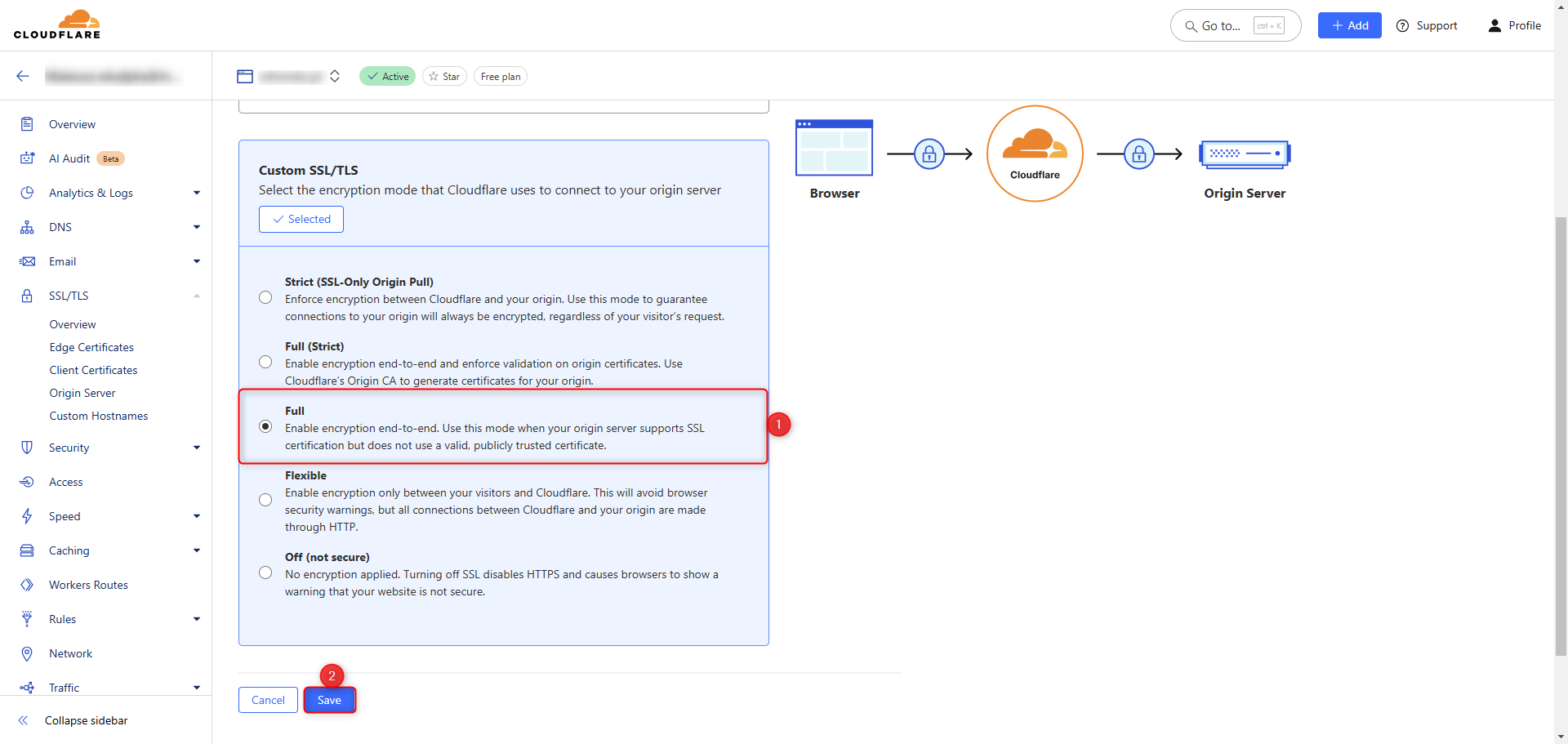Expand the Caching menu arrow
The image size is (1568, 744).
(197, 550)
